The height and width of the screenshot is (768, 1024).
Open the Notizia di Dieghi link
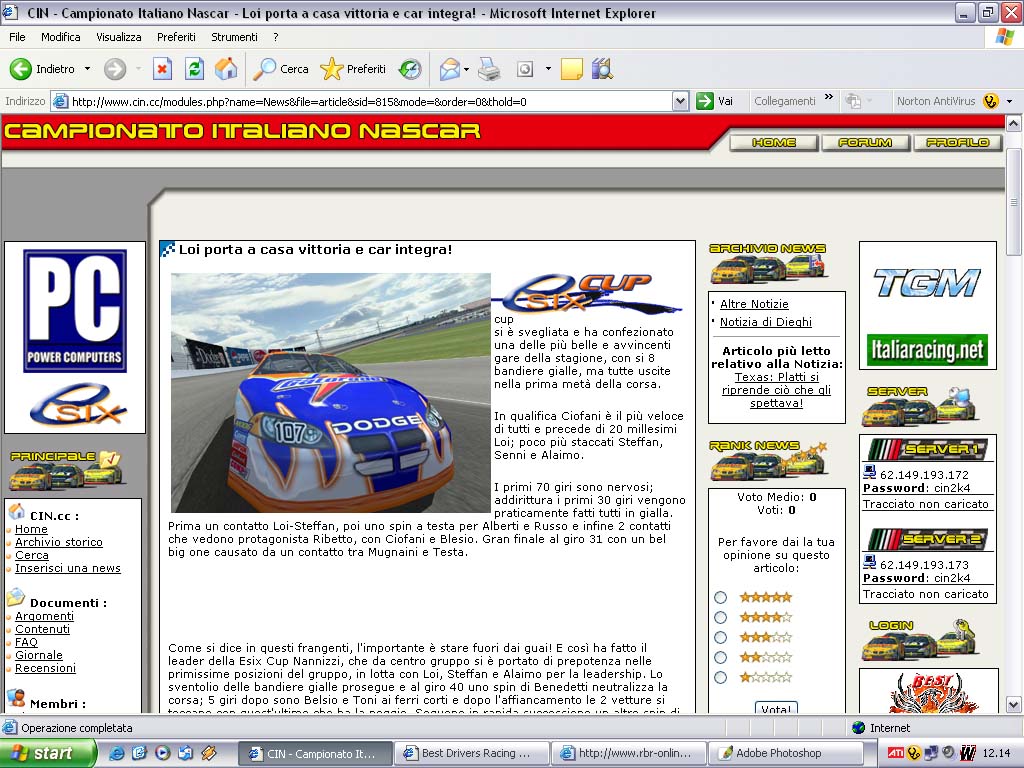[x=766, y=322]
